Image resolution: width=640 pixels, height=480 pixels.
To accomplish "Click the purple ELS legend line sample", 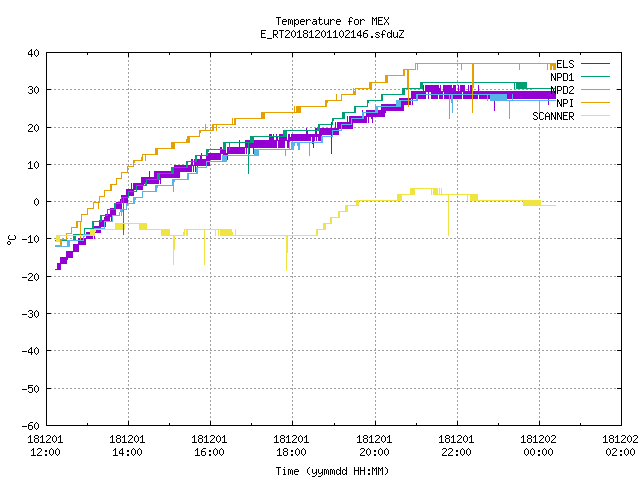I will pyautogui.click(x=596, y=64).
